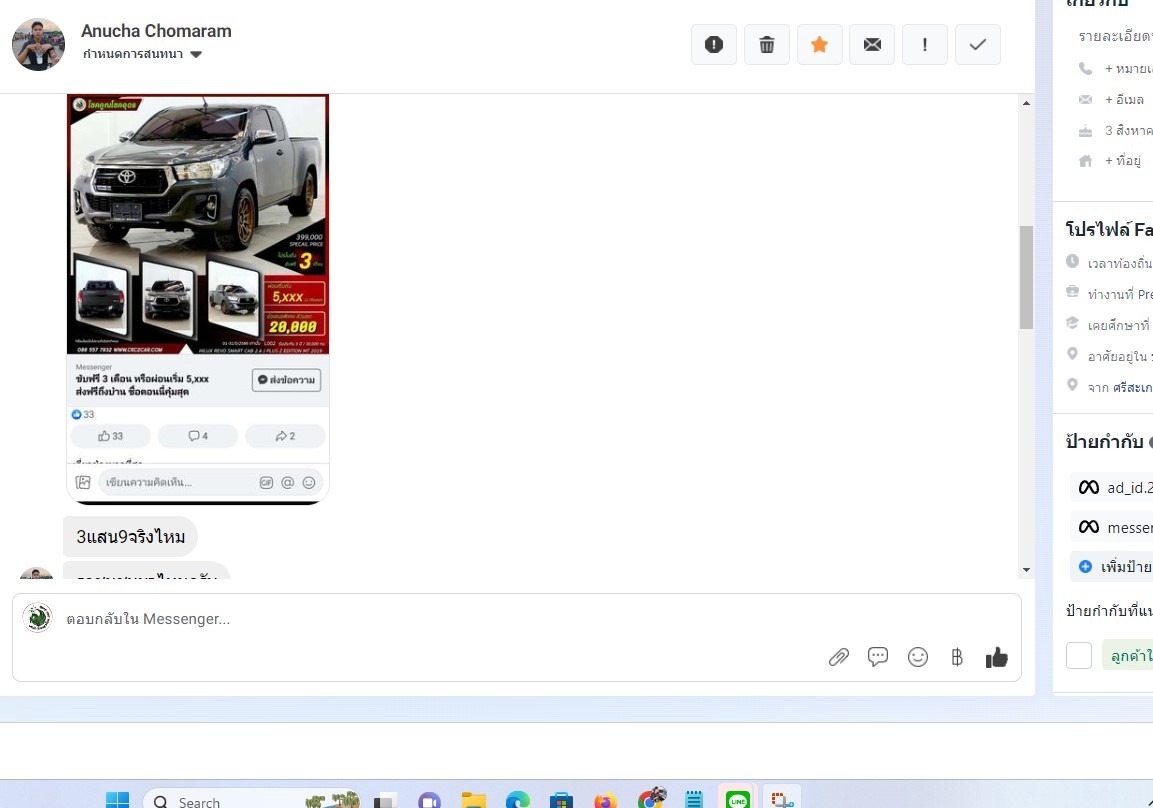The height and width of the screenshot is (808, 1153).
Task: Open the emoji picker in reply box
Action: point(917,657)
